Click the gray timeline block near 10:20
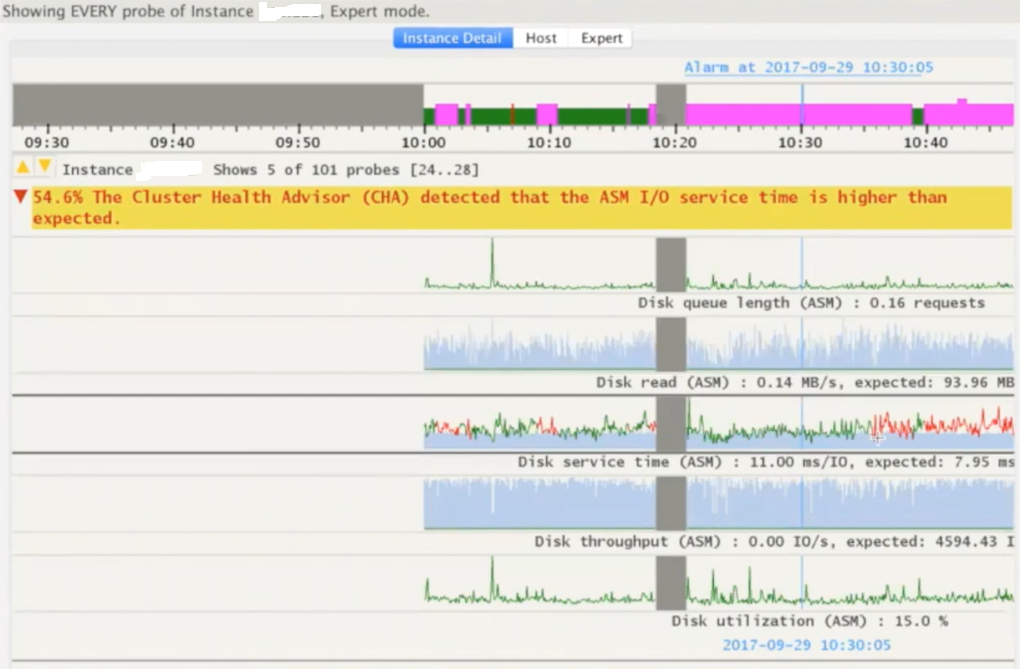Screen dimensions: 1020x669 pos(671,105)
